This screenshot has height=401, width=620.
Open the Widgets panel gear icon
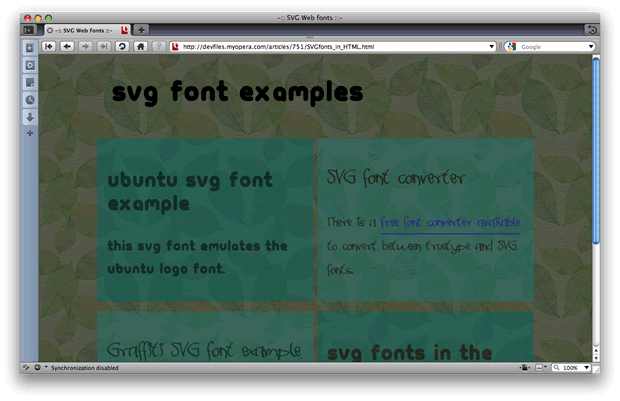coord(30,65)
